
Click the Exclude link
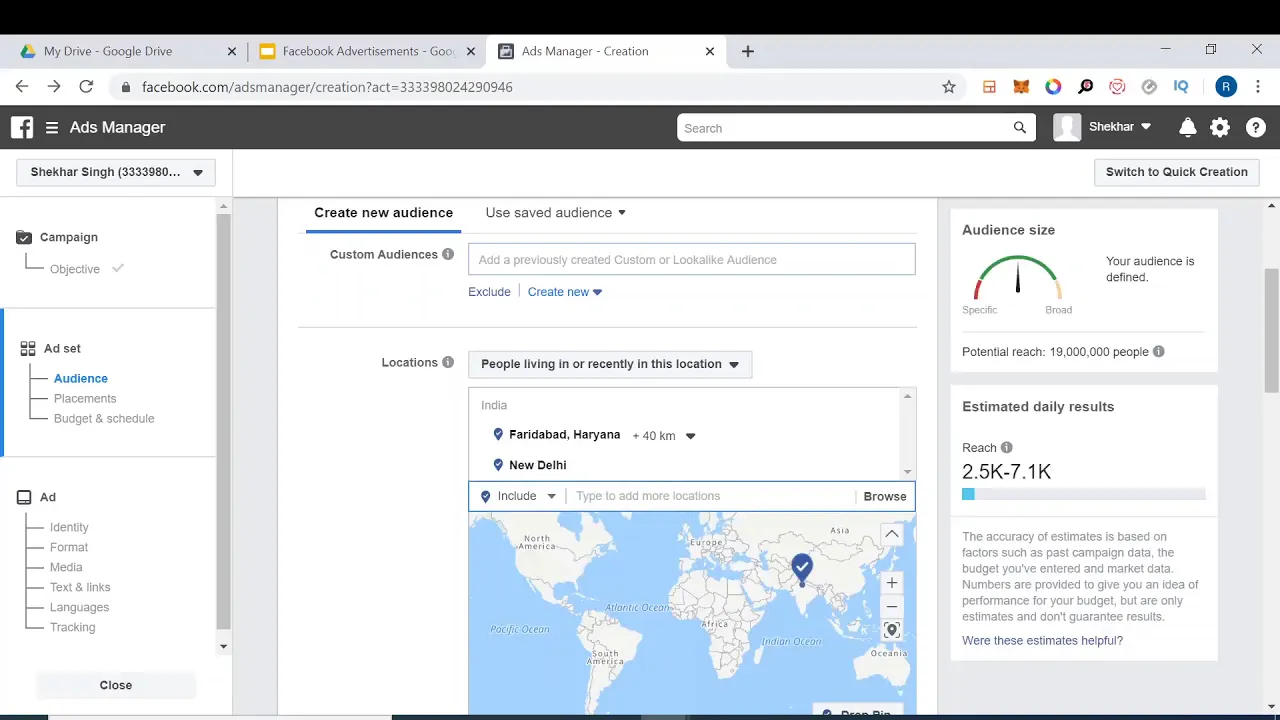tap(489, 292)
